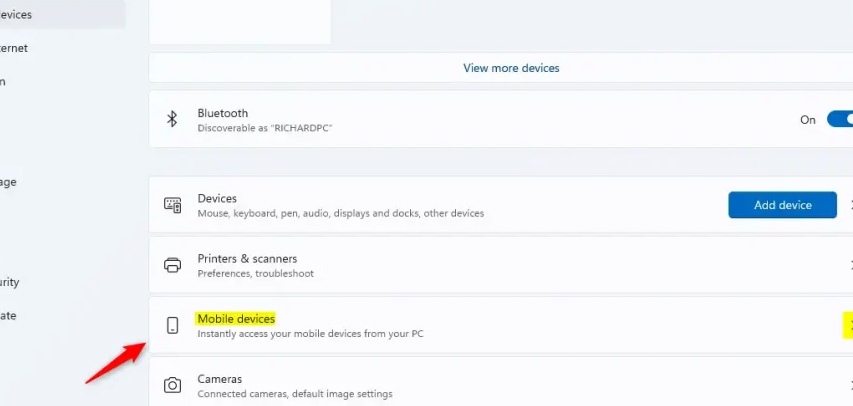Click the printer icon

click(172, 265)
